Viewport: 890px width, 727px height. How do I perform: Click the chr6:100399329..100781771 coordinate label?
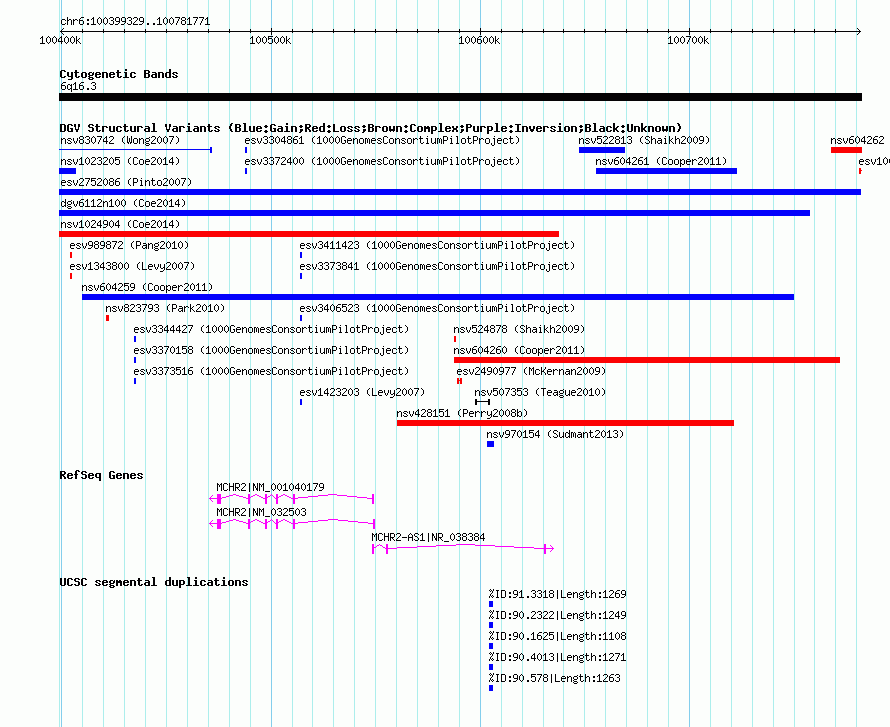tap(135, 21)
